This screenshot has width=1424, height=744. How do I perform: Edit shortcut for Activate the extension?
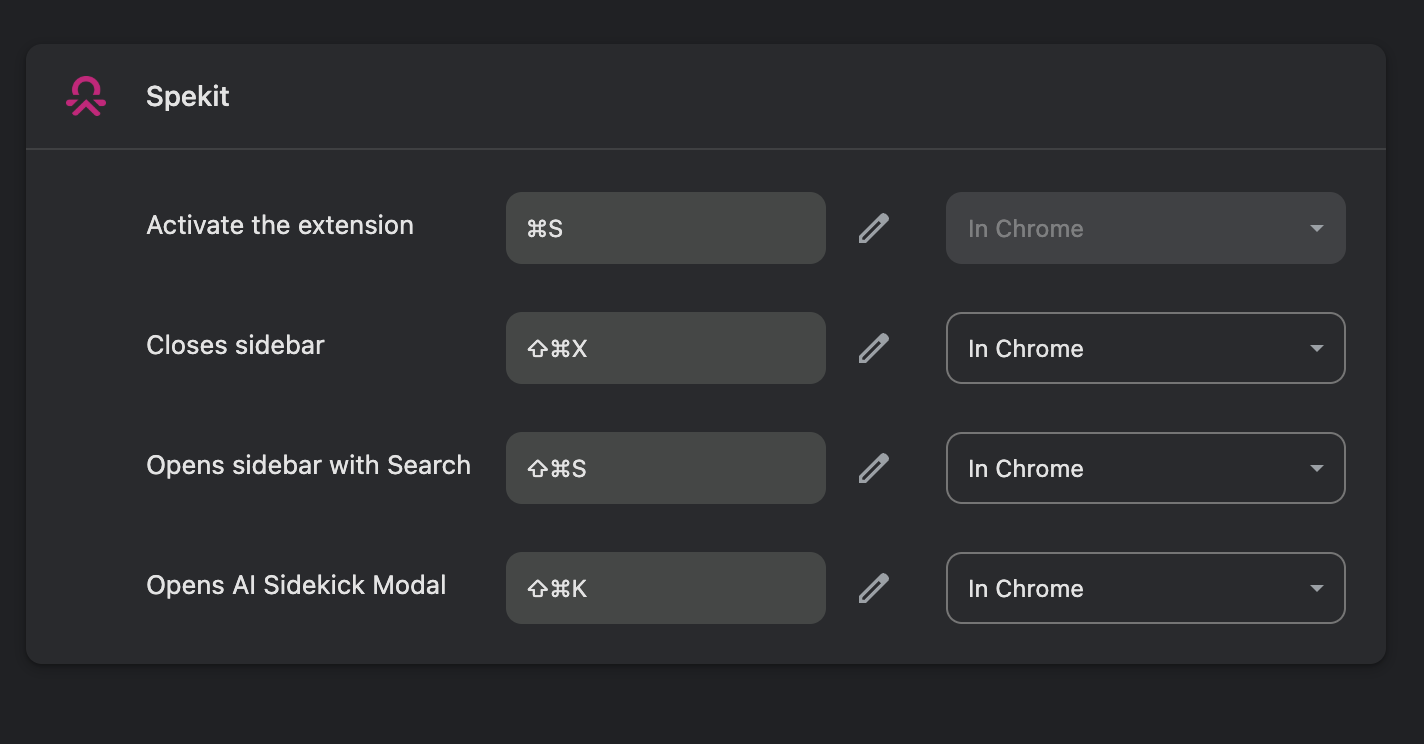(x=874, y=228)
